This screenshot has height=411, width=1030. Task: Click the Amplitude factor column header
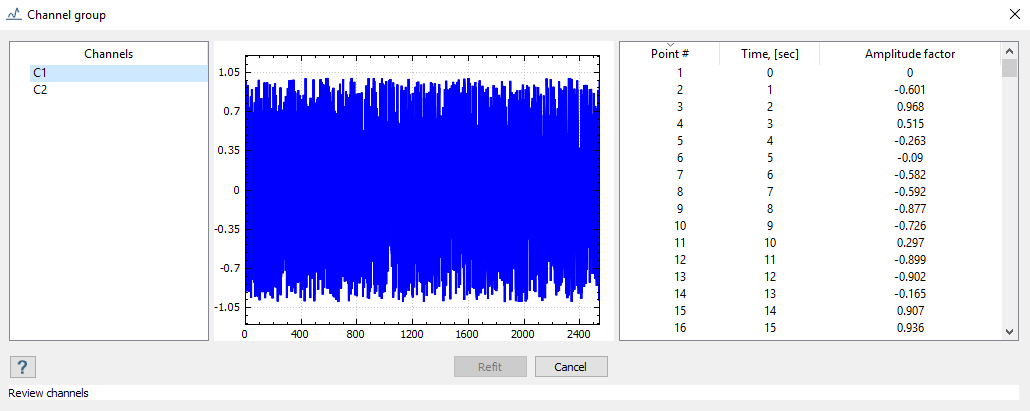coord(909,54)
